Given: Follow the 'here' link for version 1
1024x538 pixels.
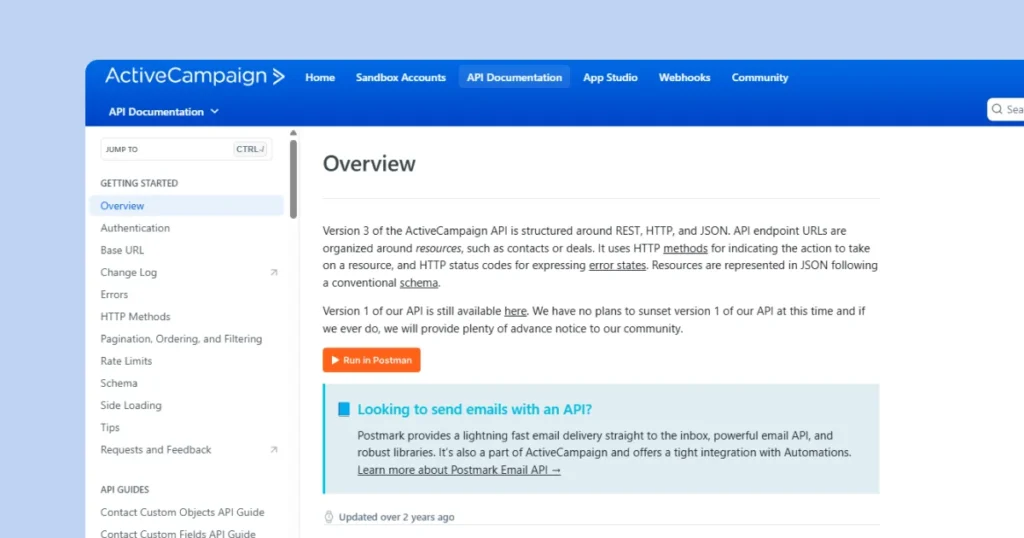Looking at the screenshot, I should point(515,311).
